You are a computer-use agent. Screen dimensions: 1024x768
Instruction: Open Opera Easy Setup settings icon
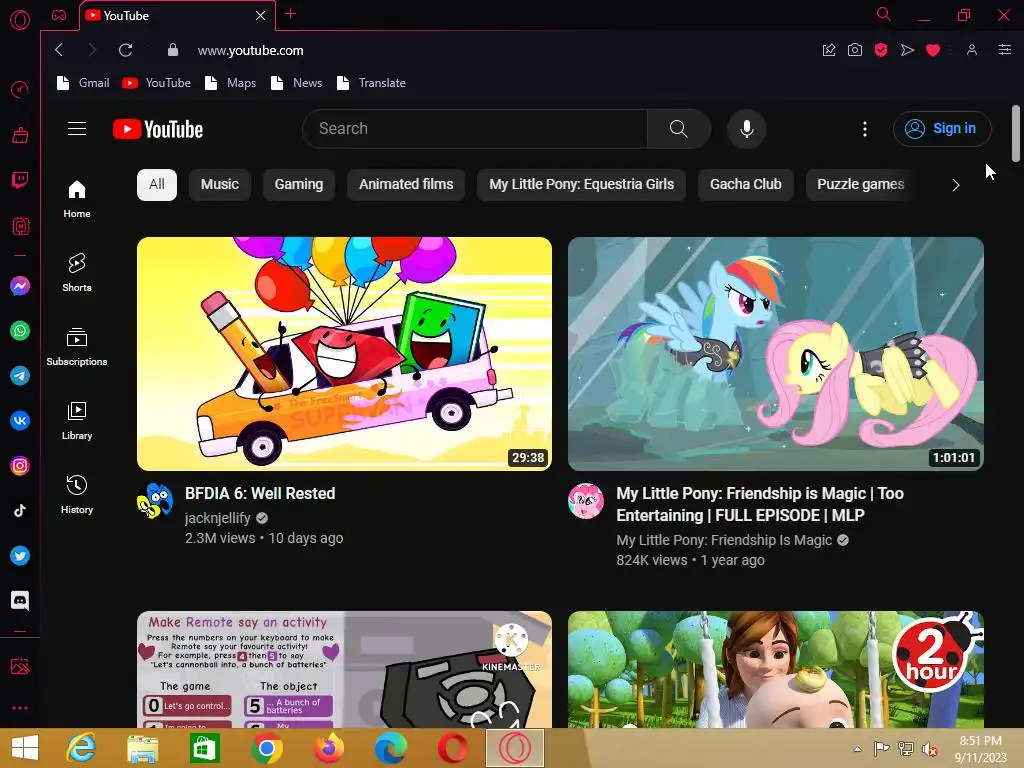pyautogui.click(x=1004, y=50)
